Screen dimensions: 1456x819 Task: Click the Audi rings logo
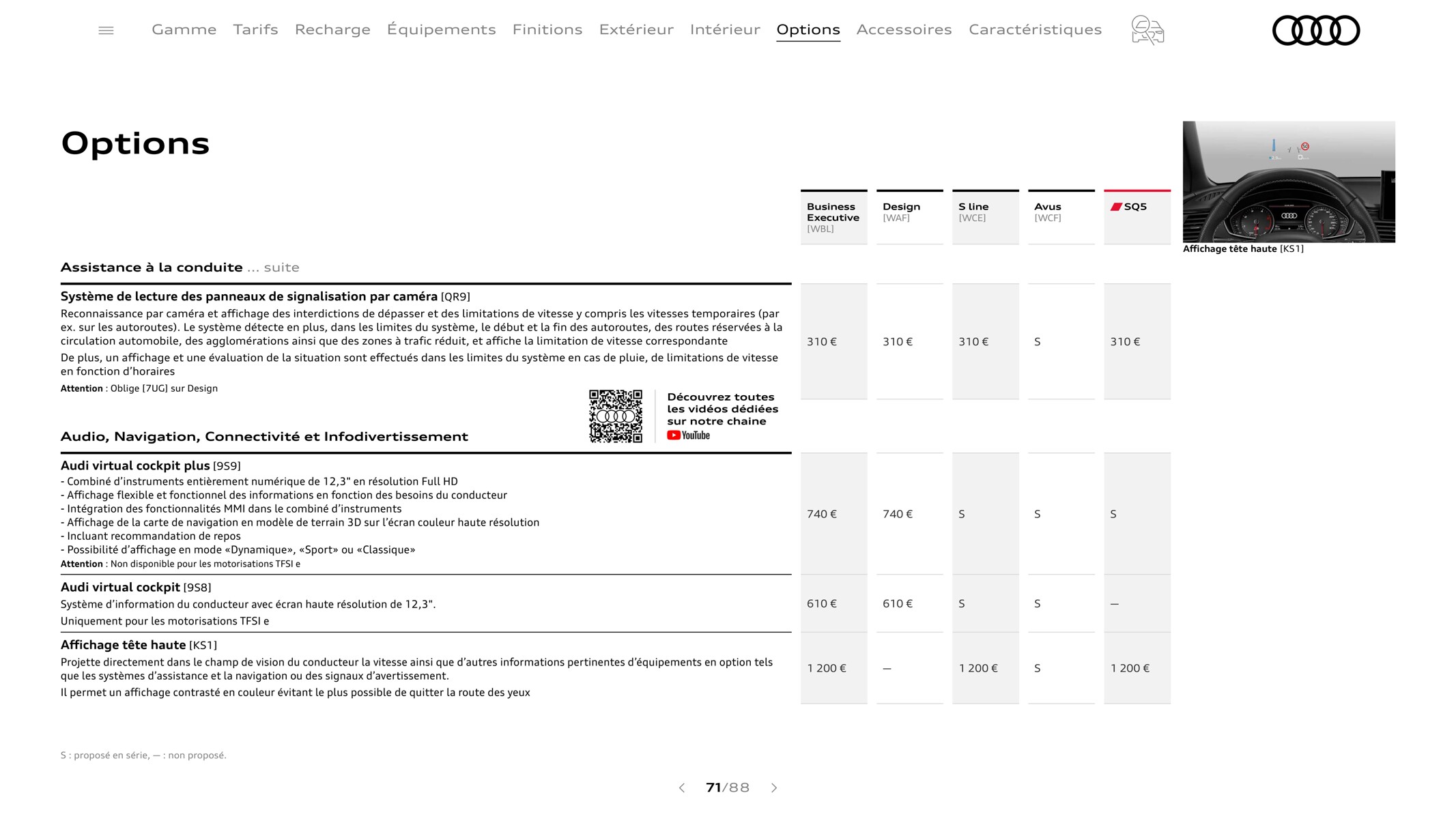[1316, 30]
